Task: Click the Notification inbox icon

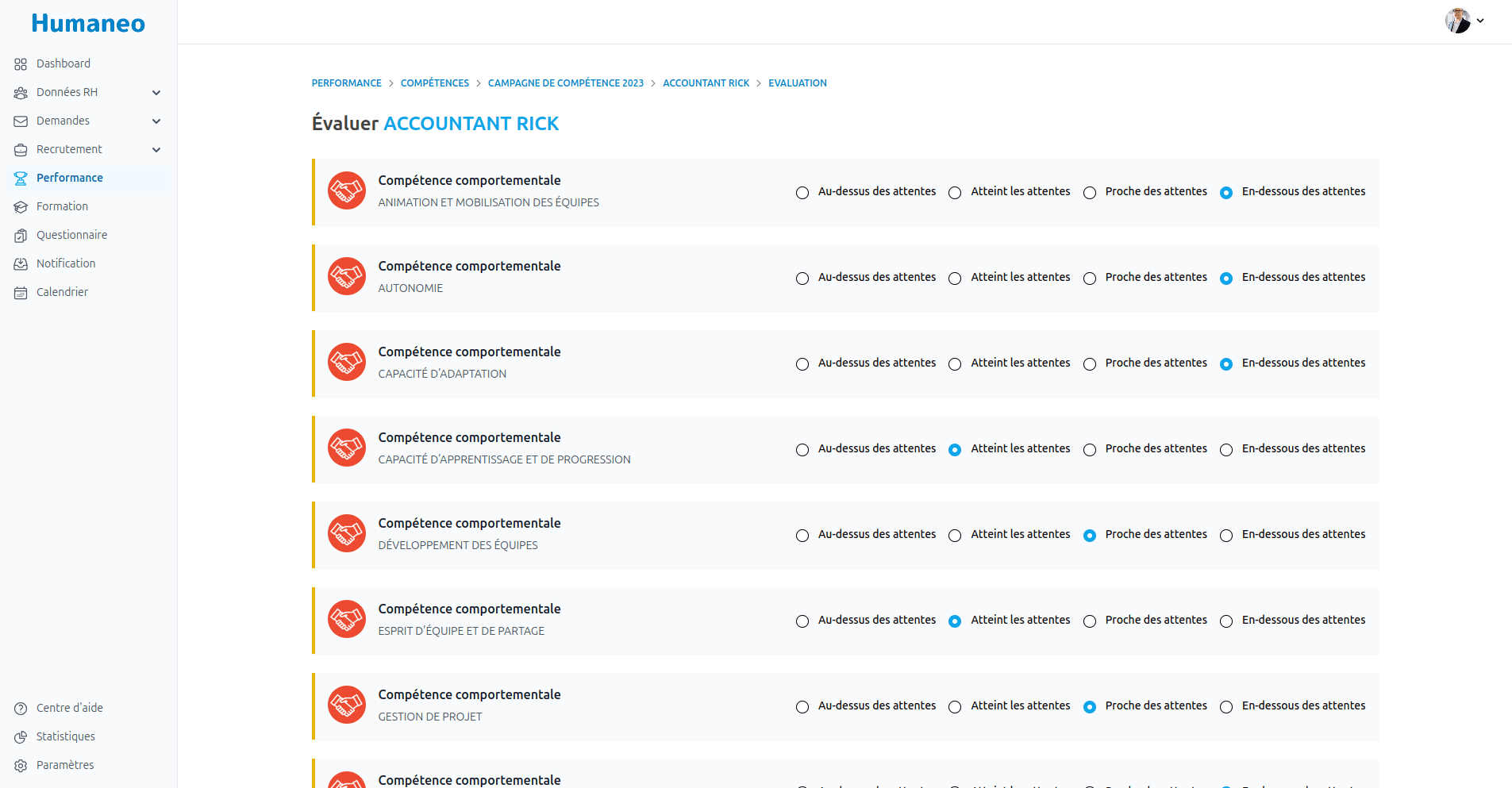Action: [x=21, y=264]
